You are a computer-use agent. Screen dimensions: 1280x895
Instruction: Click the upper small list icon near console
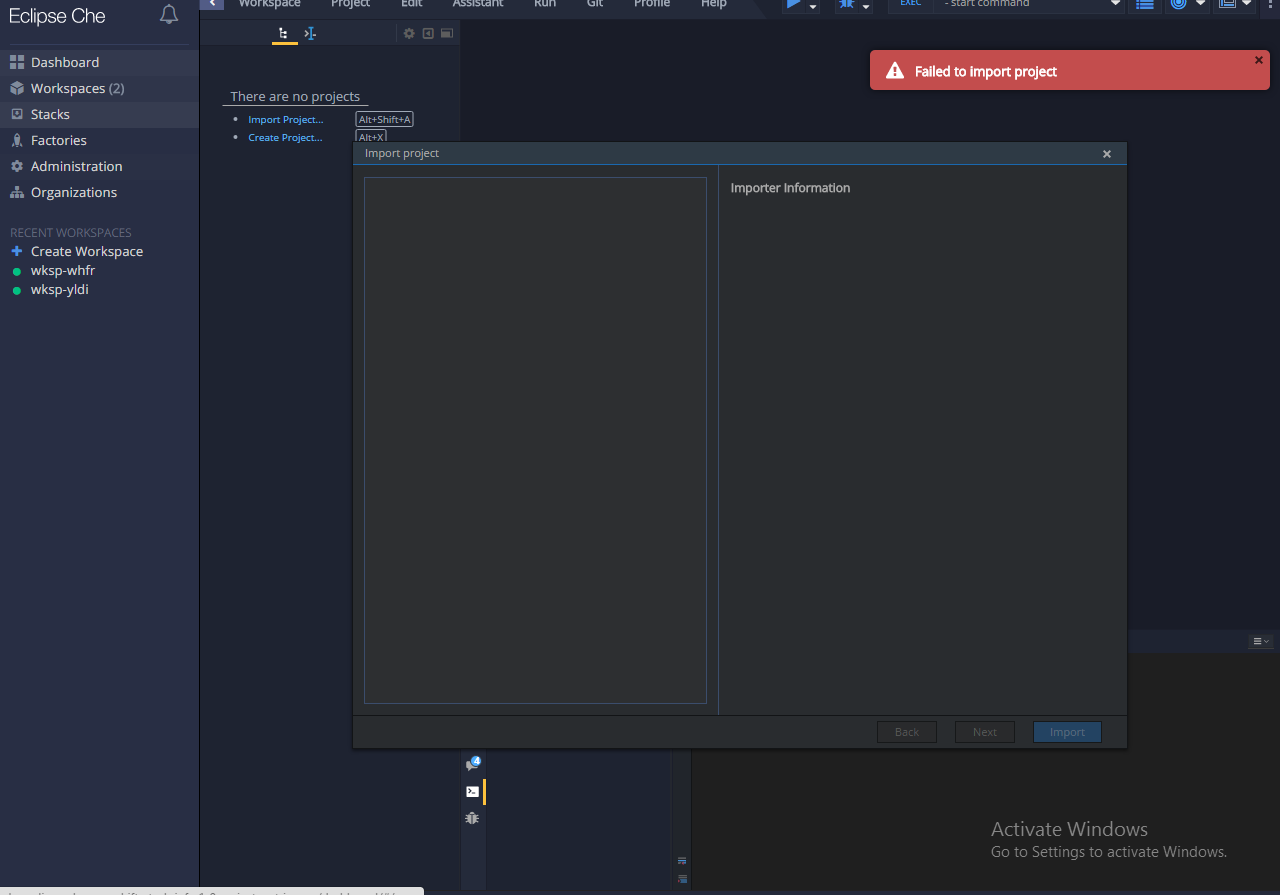pyautogui.click(x=682, y=860)
